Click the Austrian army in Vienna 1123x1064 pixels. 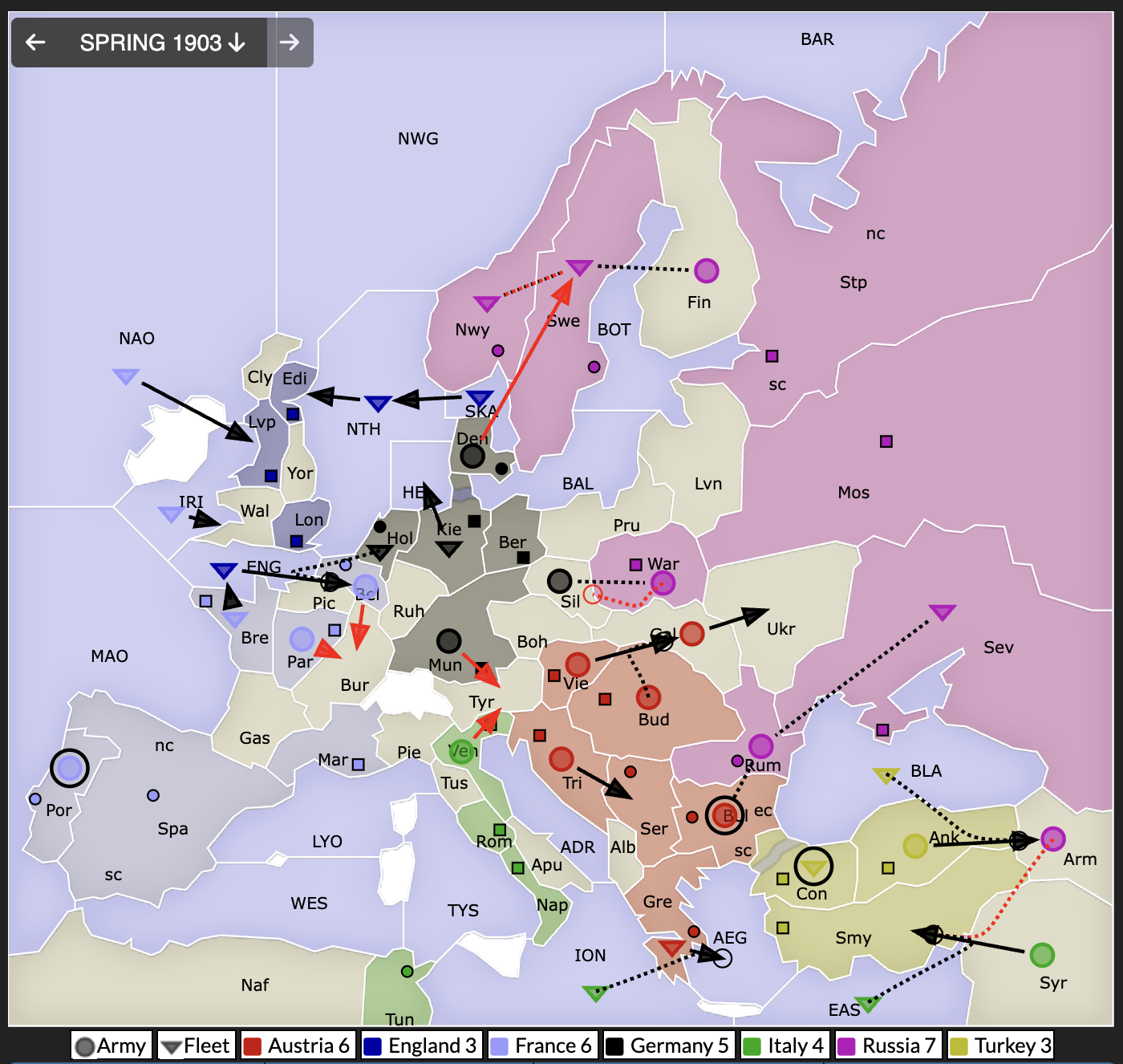coord(578,664)
